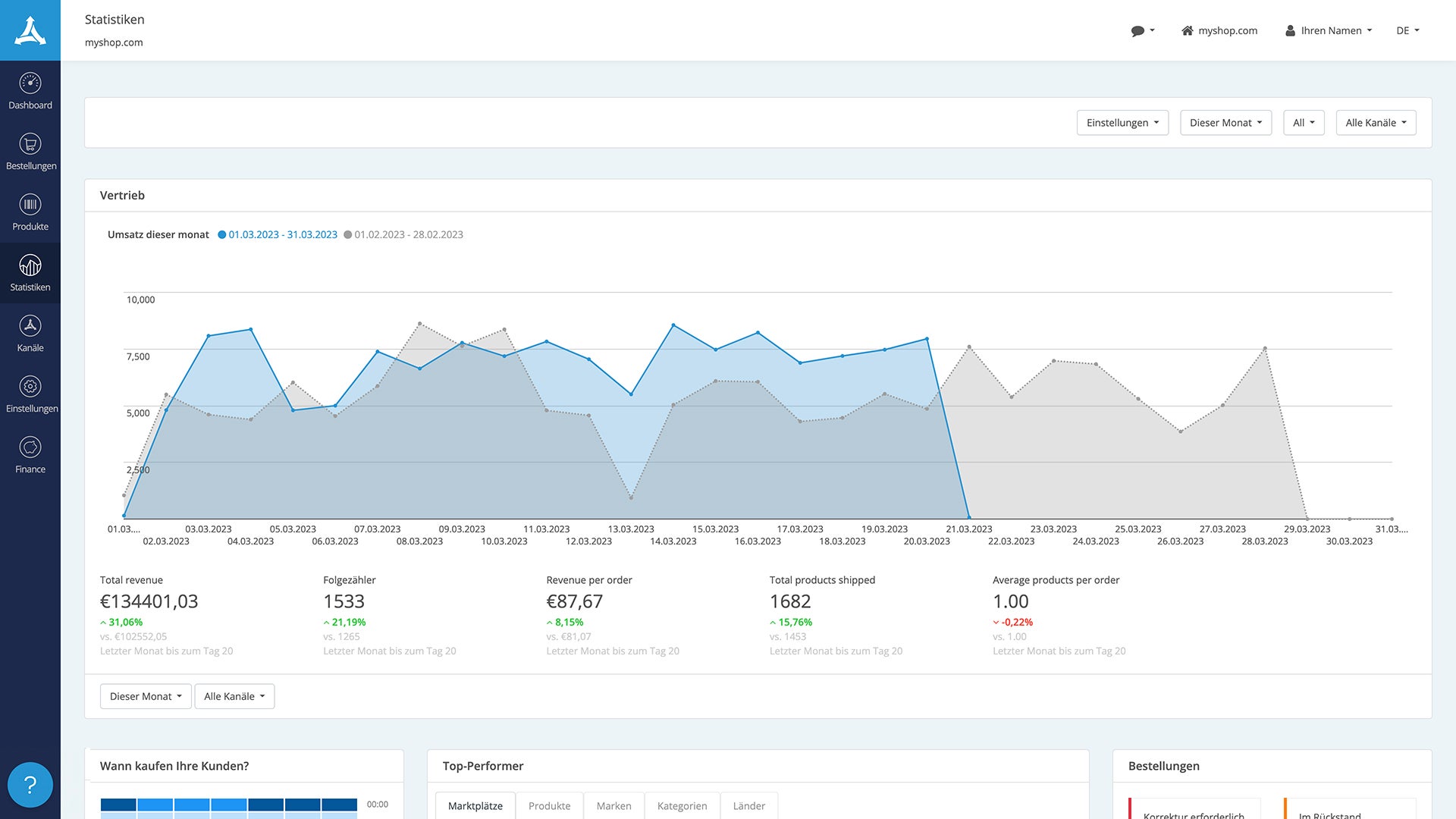This screenshot has width=1456, height=819.
Task: Click the 20.03.2023 blue data point
Action: click(x=927, y=339)
